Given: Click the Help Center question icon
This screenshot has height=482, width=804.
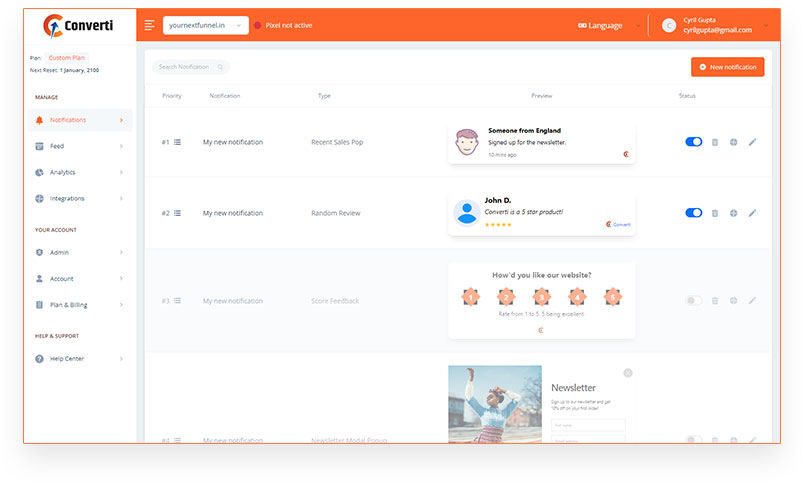Looking at the screenshot, I should 39,358.
